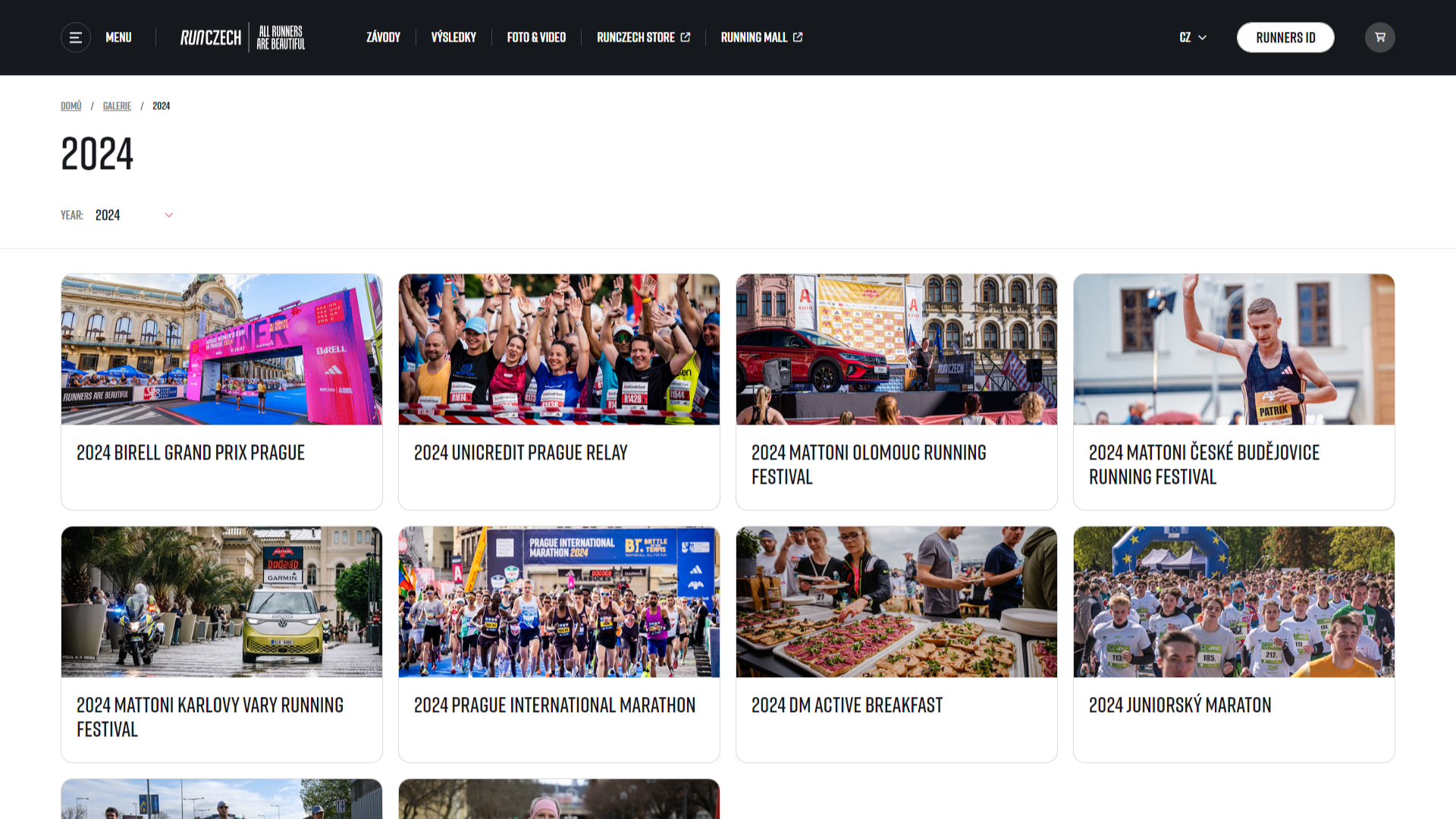Open 2024 Mattoni Karlovy Vary Running Festival title
Viewport: 1456px width, 819px height.
(210, 717)
